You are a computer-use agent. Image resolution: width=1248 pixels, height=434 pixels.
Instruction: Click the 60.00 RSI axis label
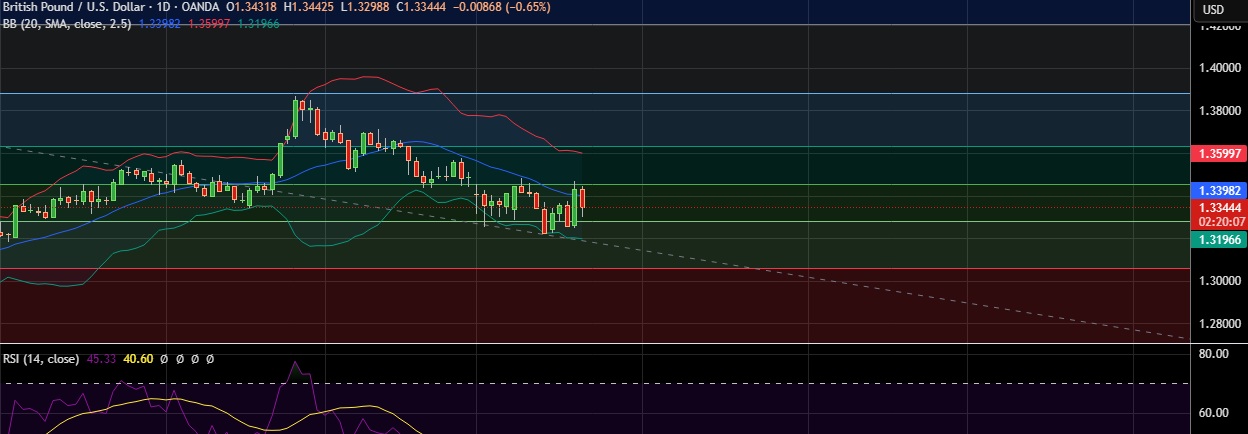[1214, 412]
